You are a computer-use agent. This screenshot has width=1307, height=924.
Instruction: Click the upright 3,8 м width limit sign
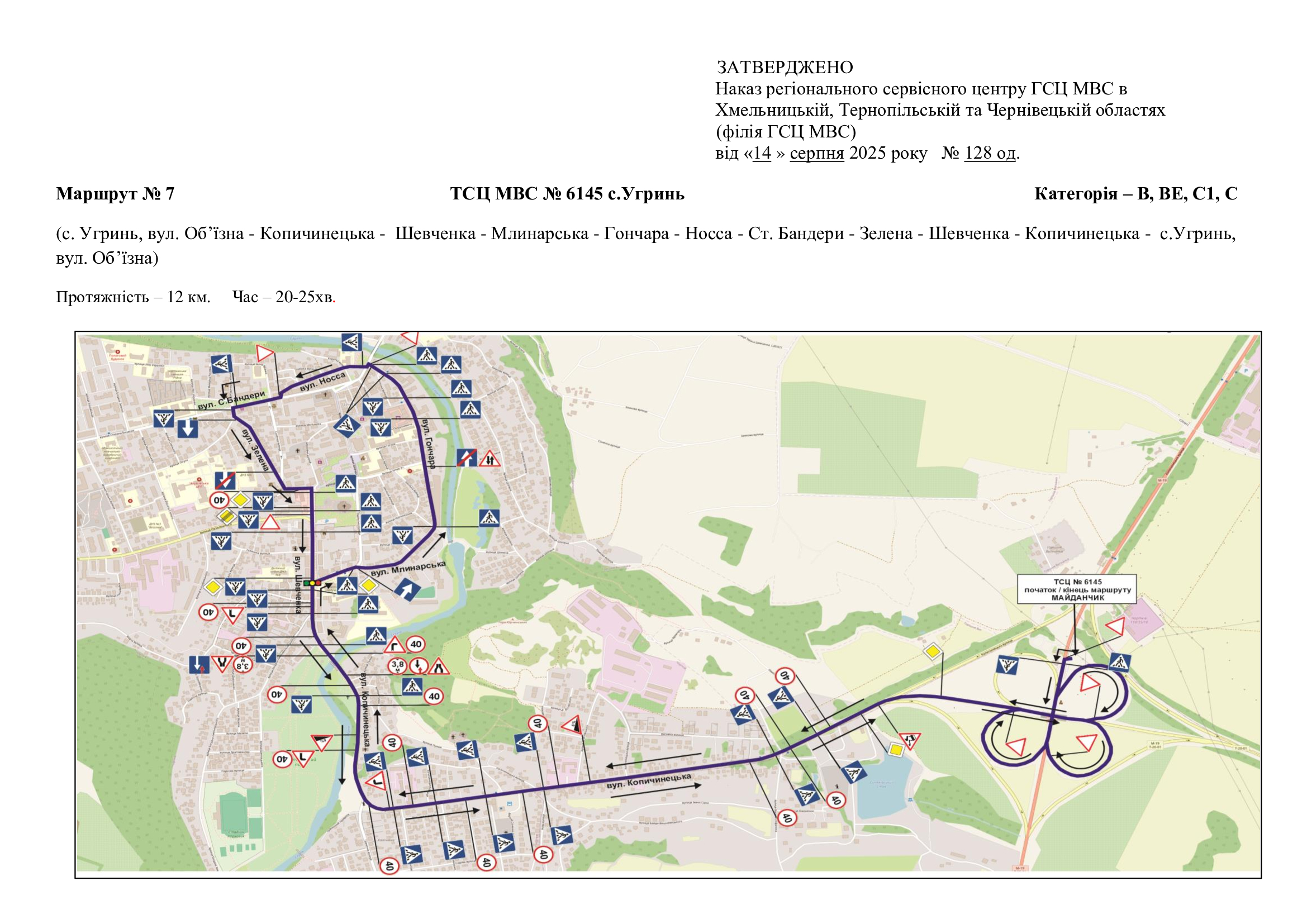[397, 665]
